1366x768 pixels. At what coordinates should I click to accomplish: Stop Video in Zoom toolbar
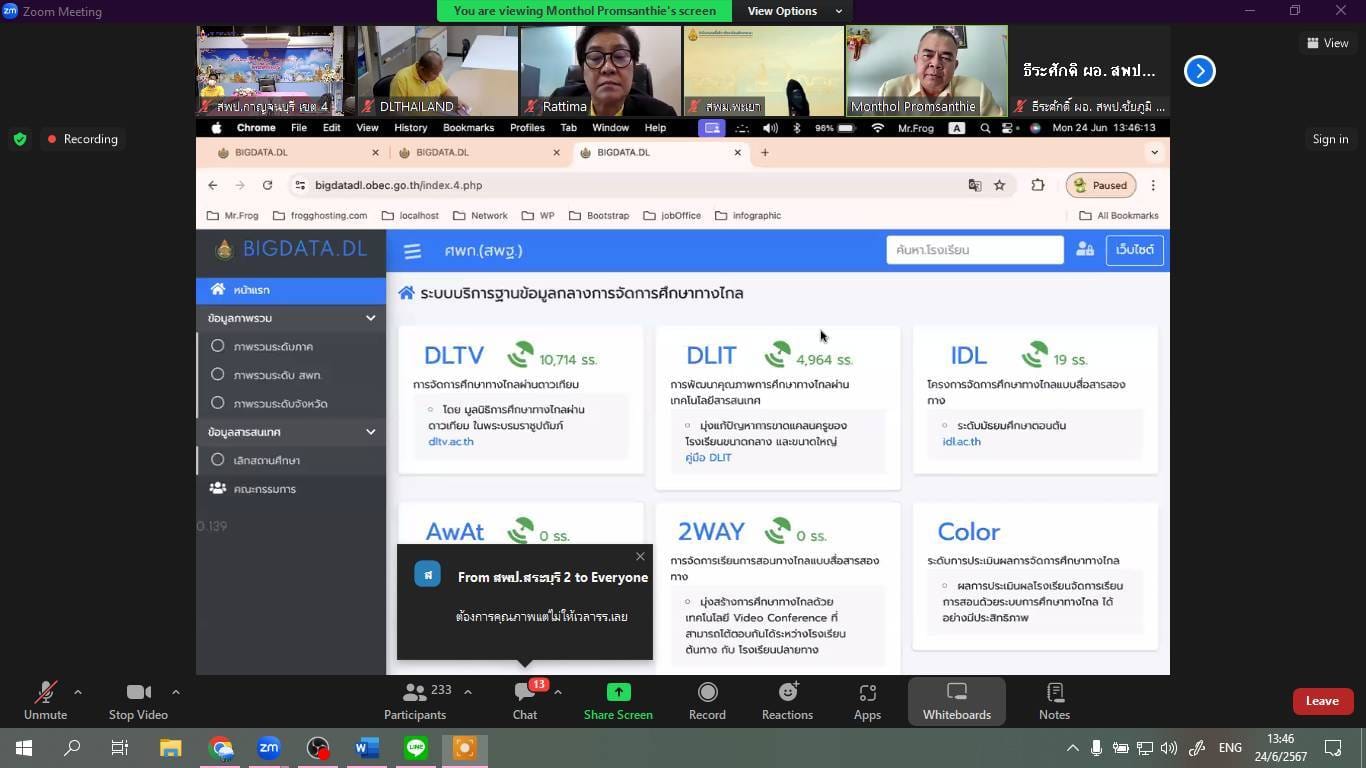pos(138,701)
